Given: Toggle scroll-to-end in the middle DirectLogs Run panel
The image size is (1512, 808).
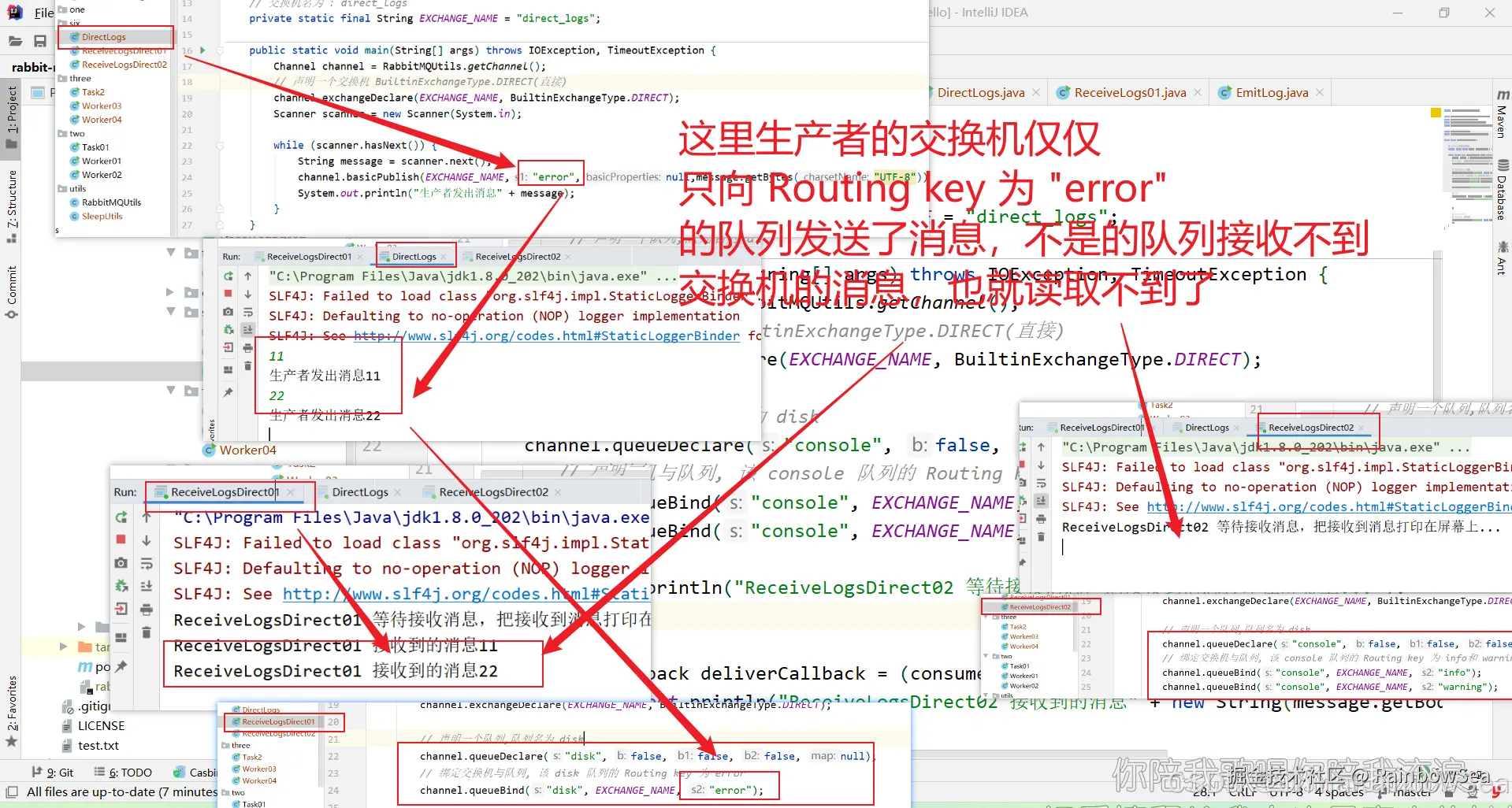Looking at the screenshot, I should click(x=248, y=330).
